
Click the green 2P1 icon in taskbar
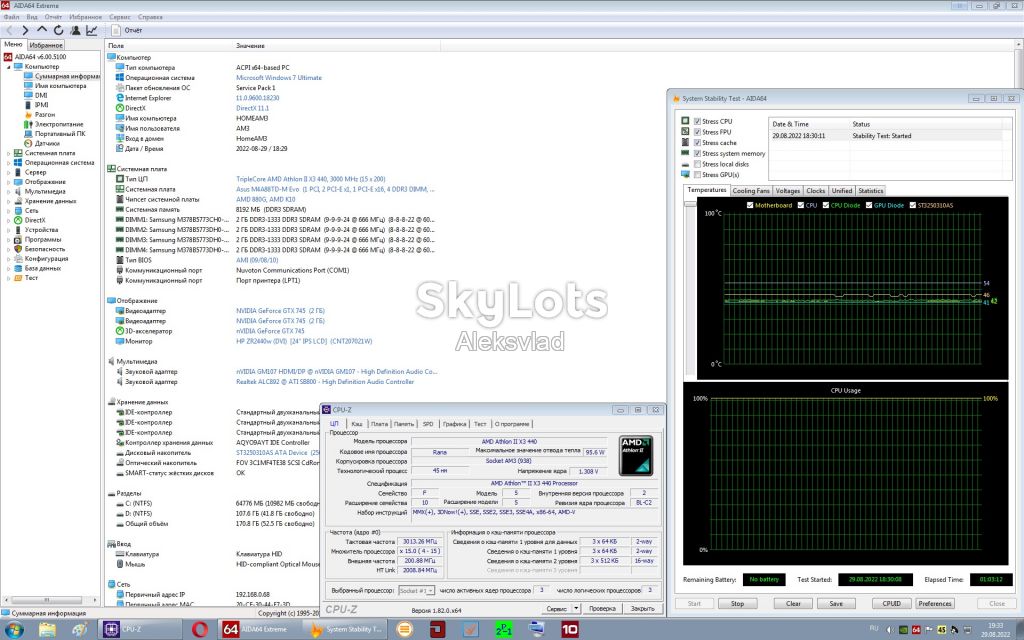pos(504,629)
